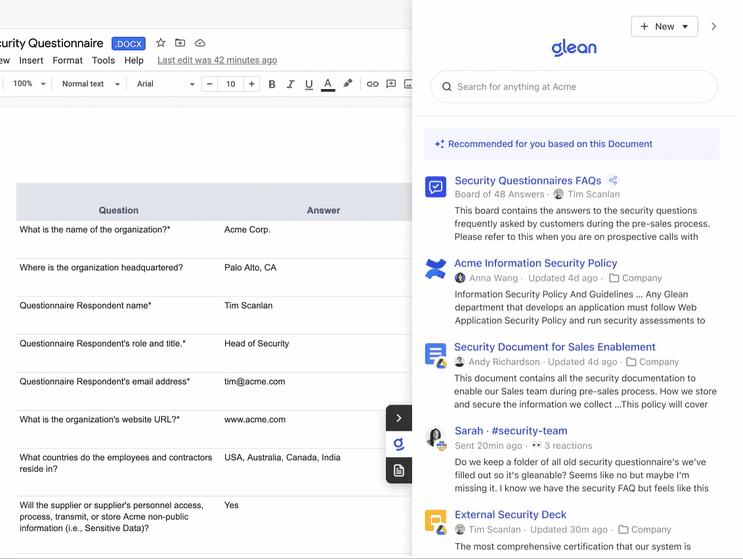Toggle bold formatting
This screenshot has width=743, height=559.
point(272,84)
